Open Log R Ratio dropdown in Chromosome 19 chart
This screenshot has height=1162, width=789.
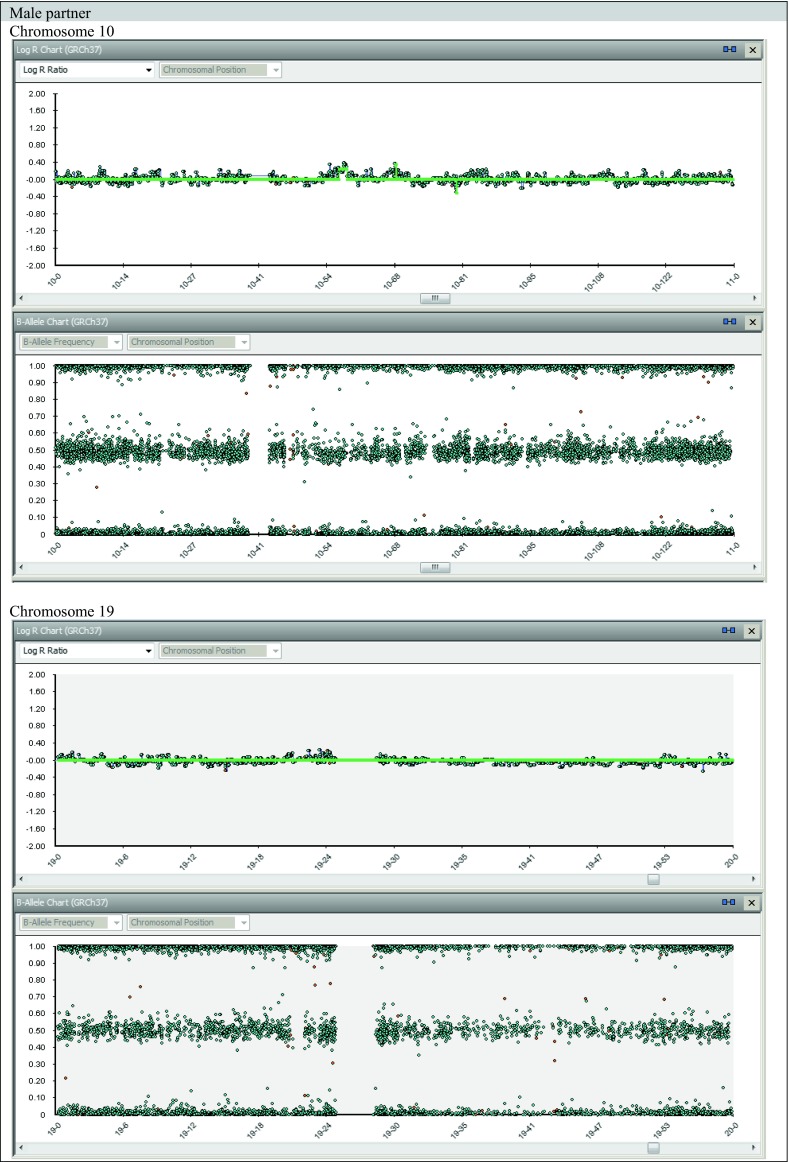tap(87, 651)
